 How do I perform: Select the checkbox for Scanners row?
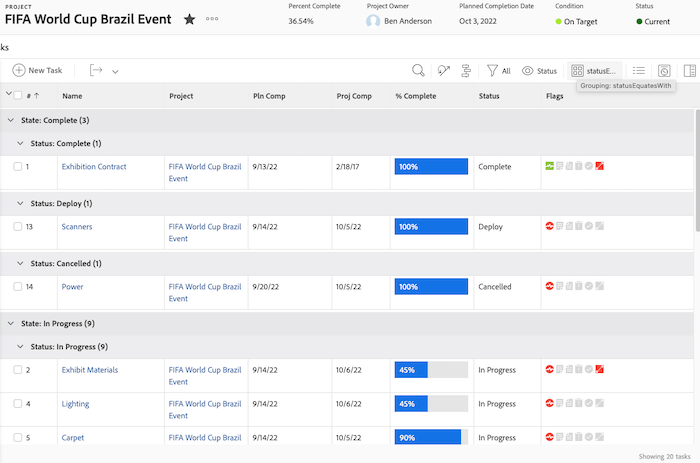point(18,227)
